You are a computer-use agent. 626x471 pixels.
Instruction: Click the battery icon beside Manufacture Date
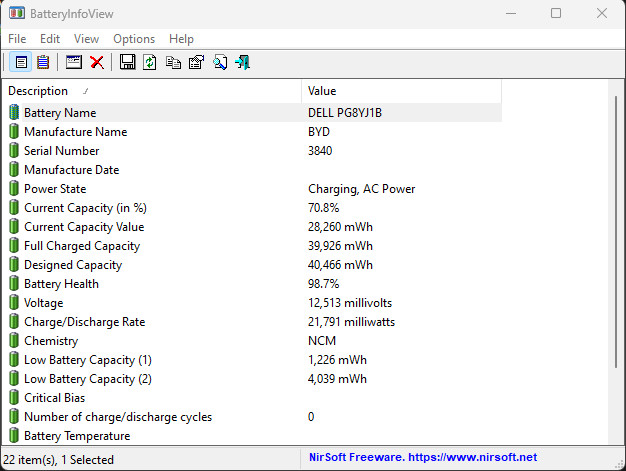(x=14, y=169)
